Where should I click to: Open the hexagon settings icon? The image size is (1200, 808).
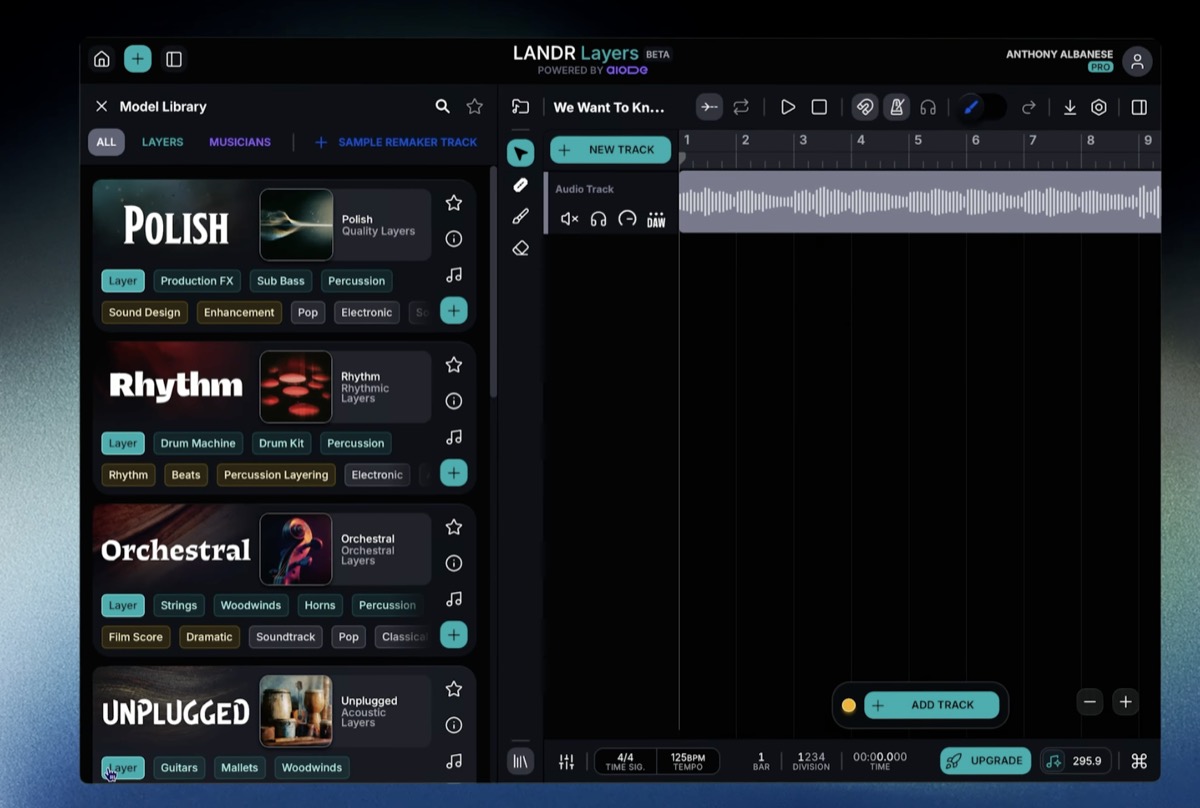click(1099, 107)
